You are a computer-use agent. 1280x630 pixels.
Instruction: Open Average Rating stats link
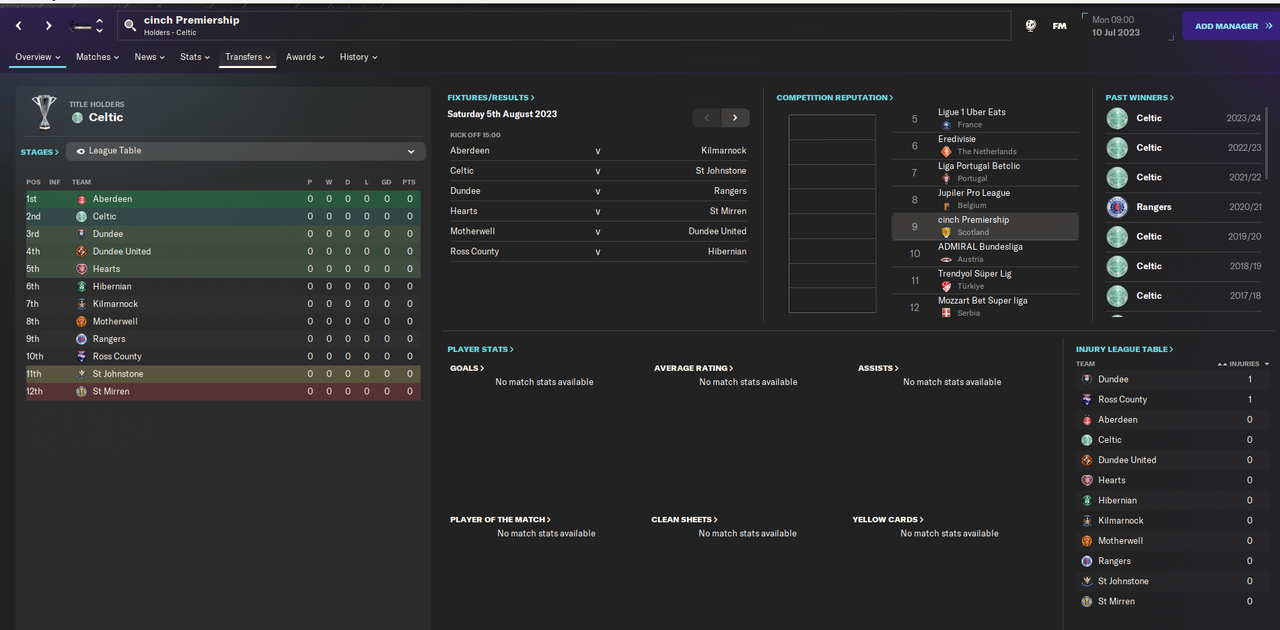694,368
